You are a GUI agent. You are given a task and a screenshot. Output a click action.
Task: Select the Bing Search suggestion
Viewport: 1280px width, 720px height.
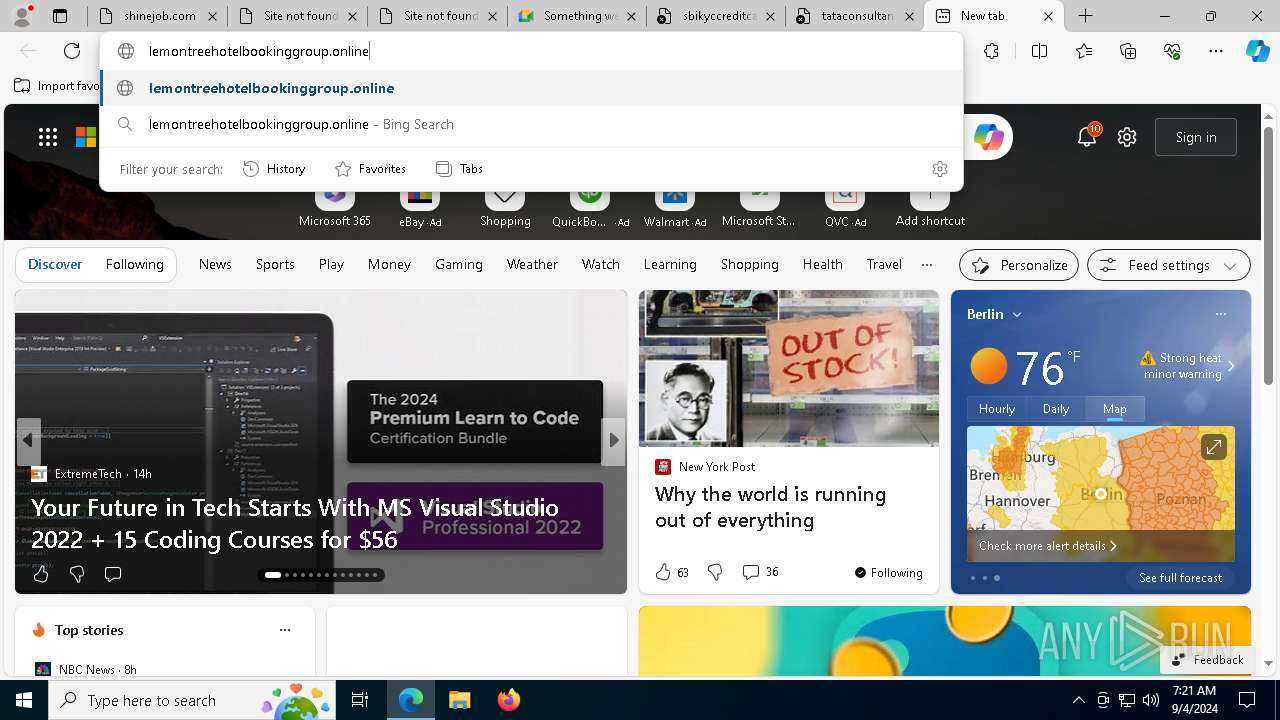[532, 124]
